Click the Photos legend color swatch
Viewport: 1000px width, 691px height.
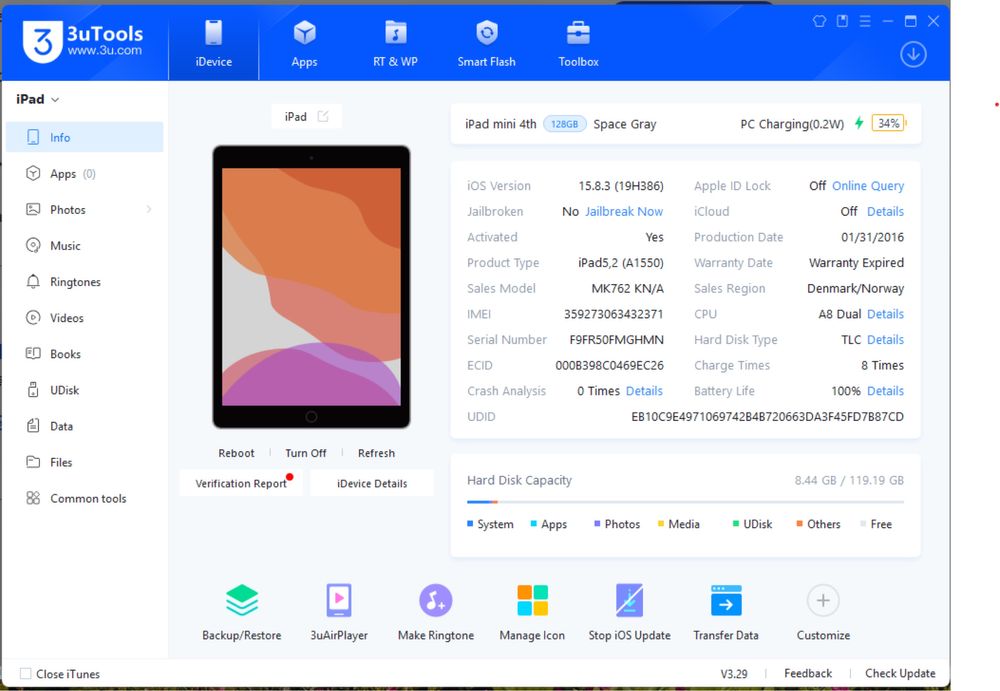pyautogui.click(x=597, y=524)
